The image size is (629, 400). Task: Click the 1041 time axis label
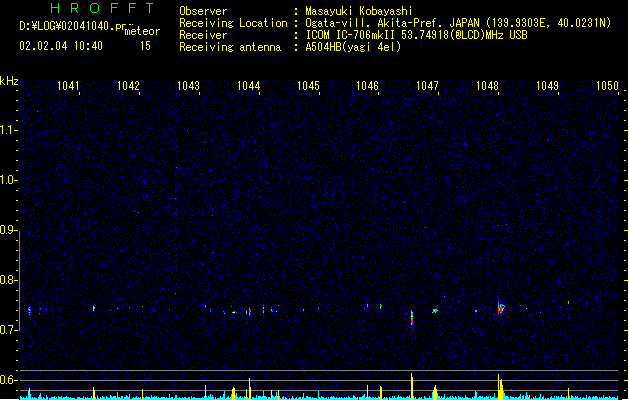point(68,86)
